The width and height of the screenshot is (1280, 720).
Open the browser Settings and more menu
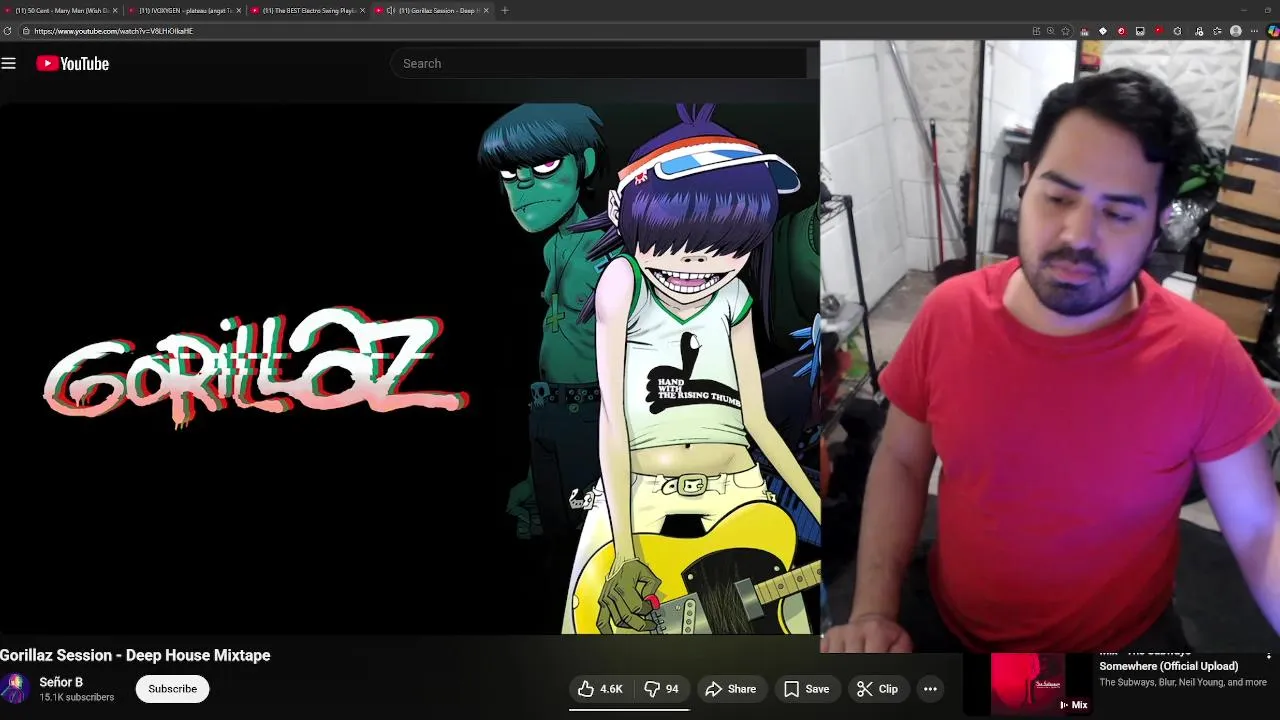(x=1254, y=31)
